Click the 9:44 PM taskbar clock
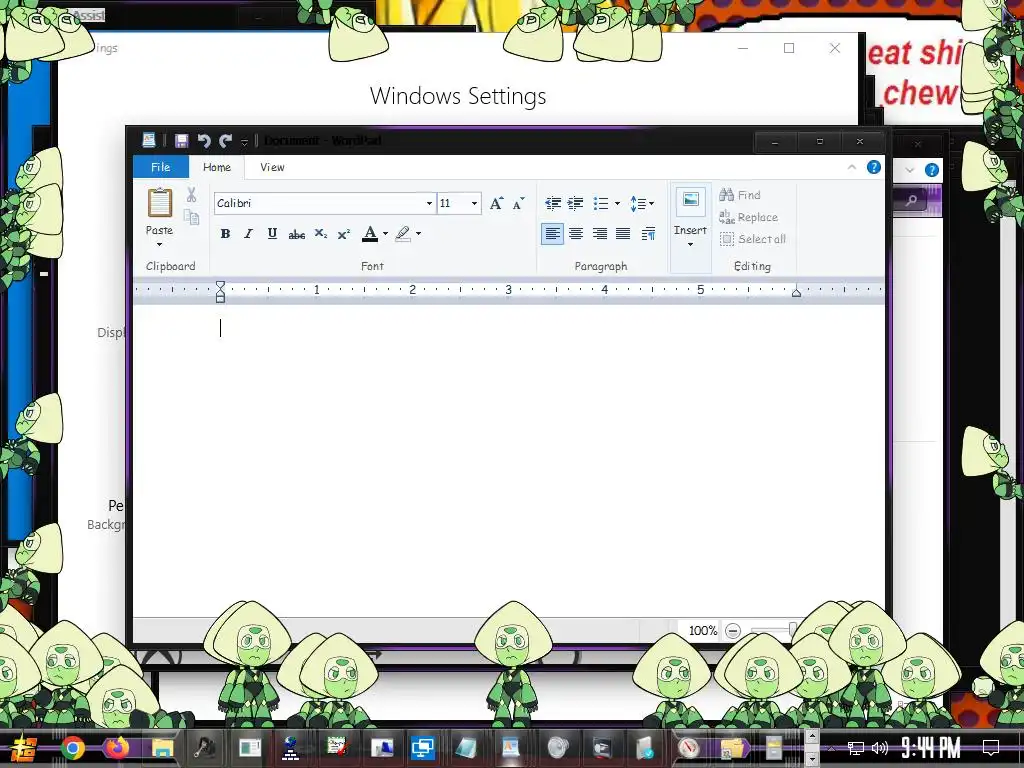This screenshot has height=768, width=1024. 931,748
